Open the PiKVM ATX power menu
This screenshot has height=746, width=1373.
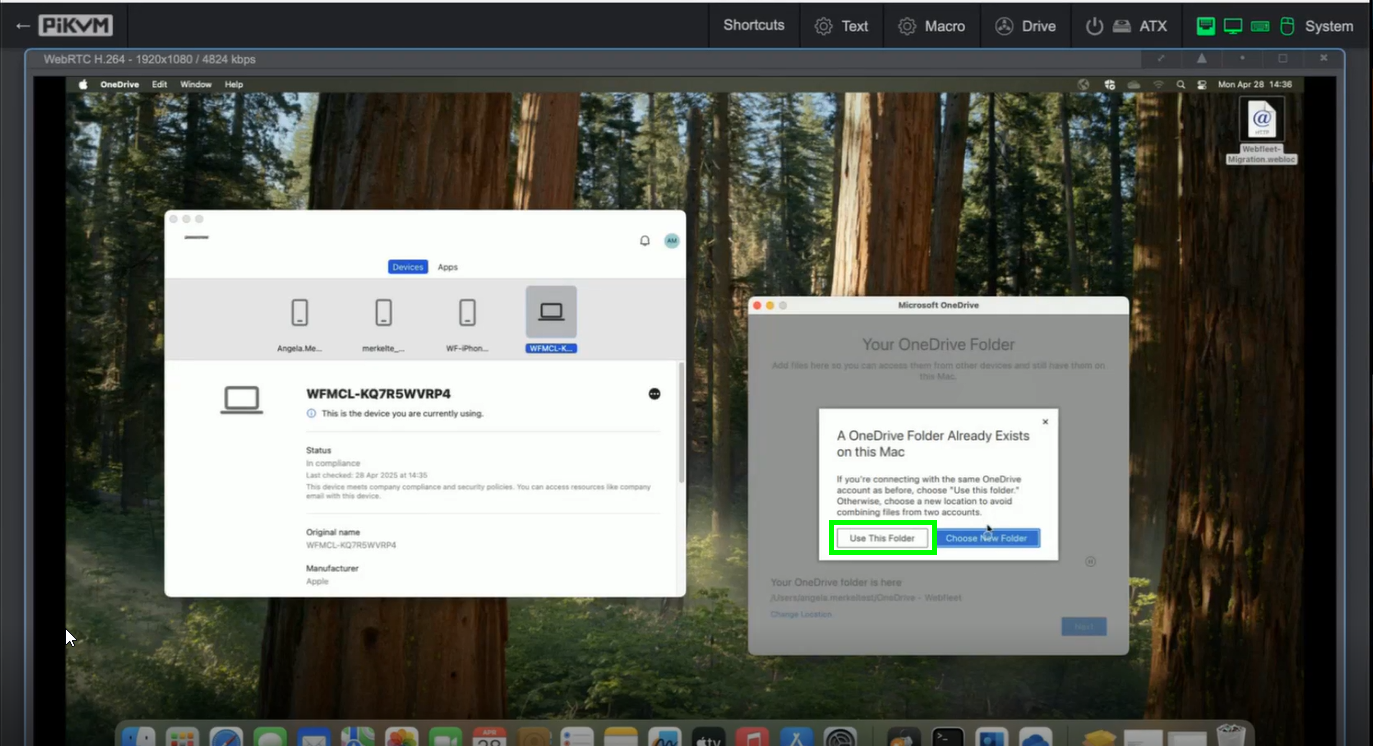coord(1127,26)
